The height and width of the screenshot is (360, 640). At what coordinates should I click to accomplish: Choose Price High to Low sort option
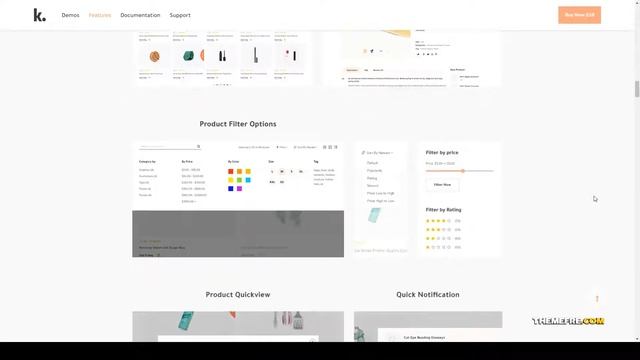380,201
